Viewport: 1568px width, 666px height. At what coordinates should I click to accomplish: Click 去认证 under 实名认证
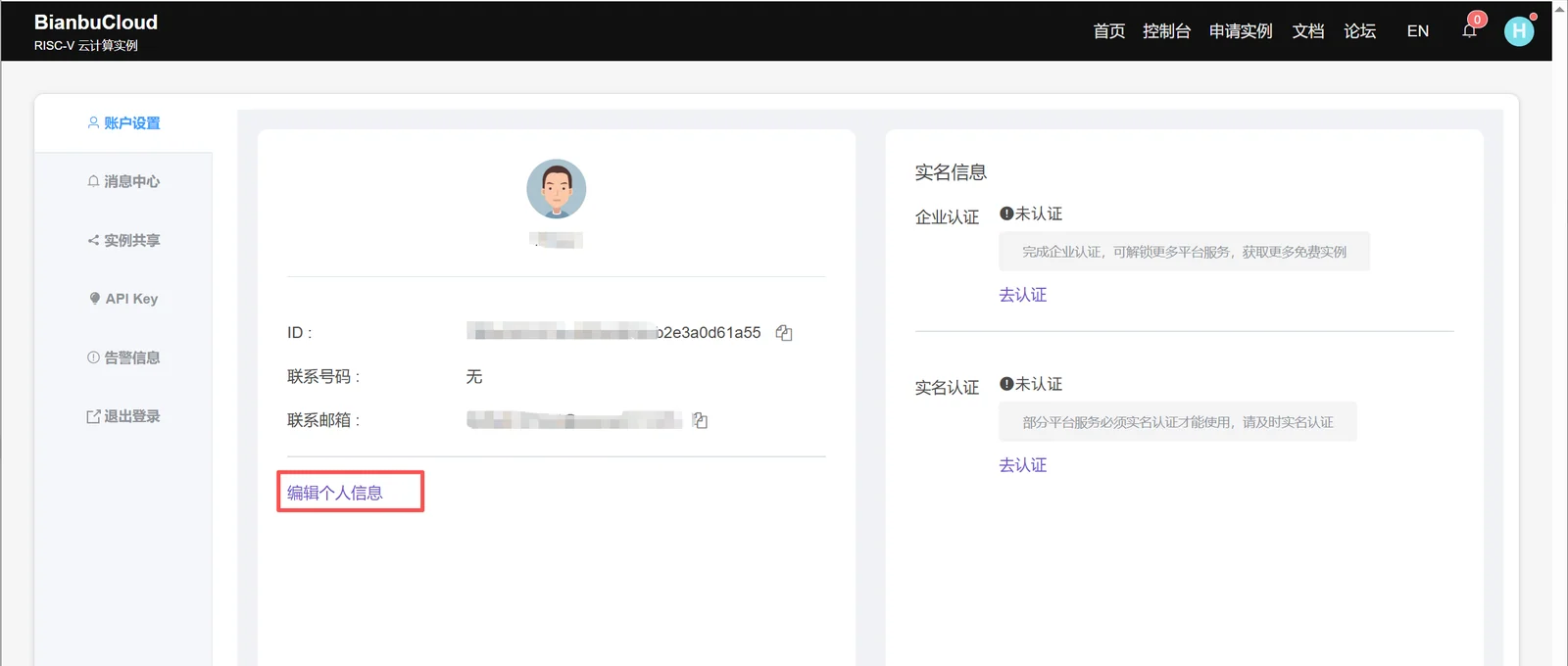[1023, 465]
